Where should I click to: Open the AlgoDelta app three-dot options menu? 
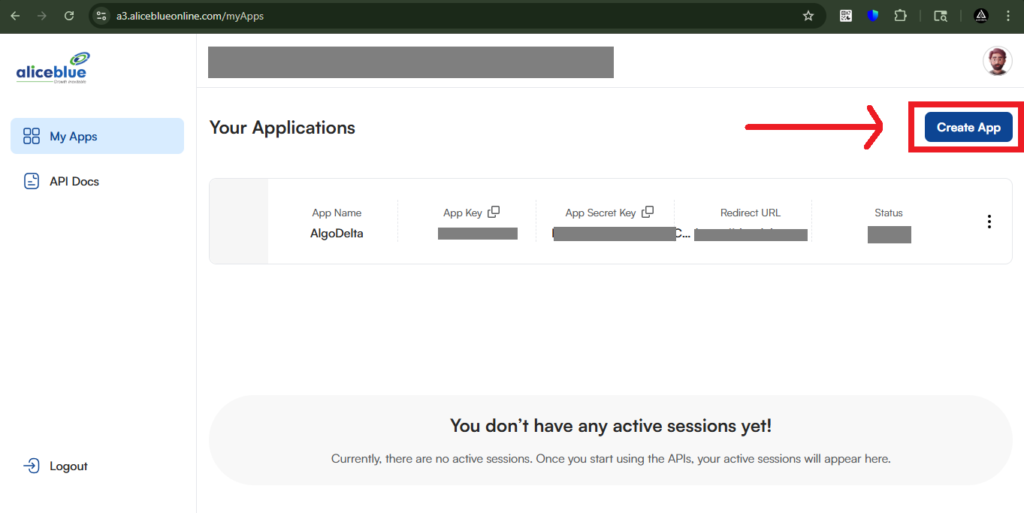point(989,222)
